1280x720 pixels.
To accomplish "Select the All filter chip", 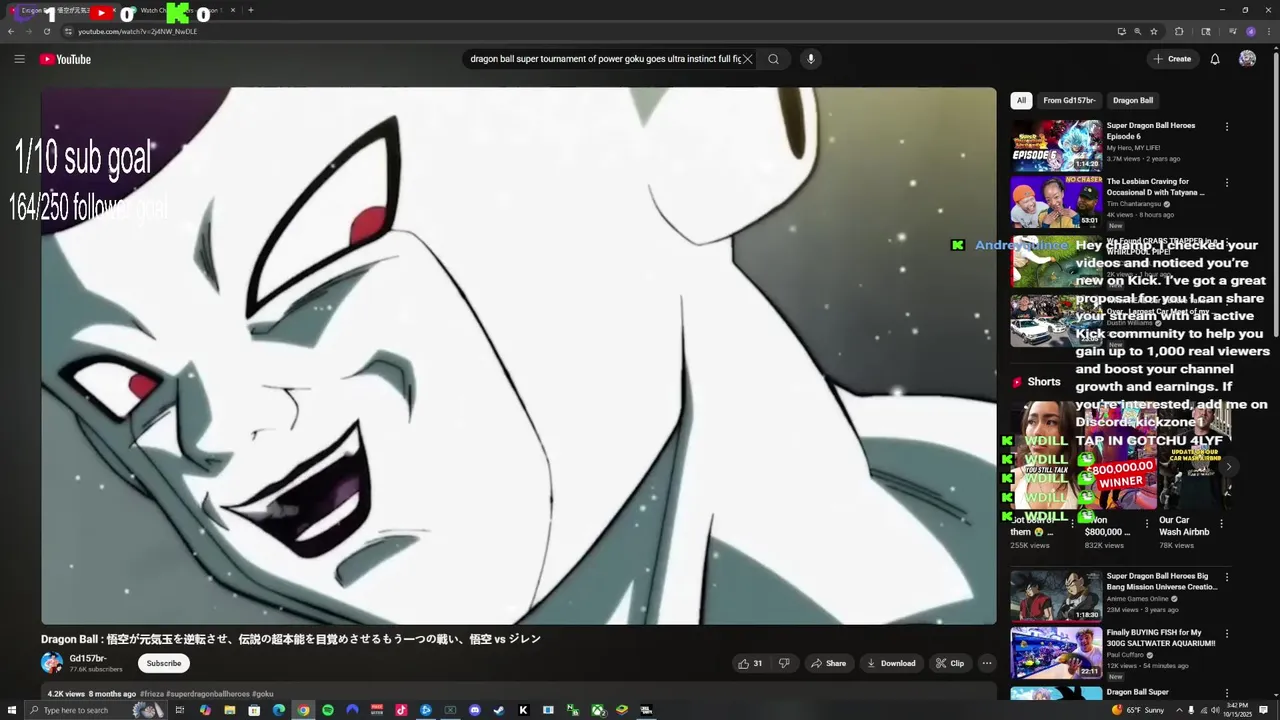I will pos(1021,100).
